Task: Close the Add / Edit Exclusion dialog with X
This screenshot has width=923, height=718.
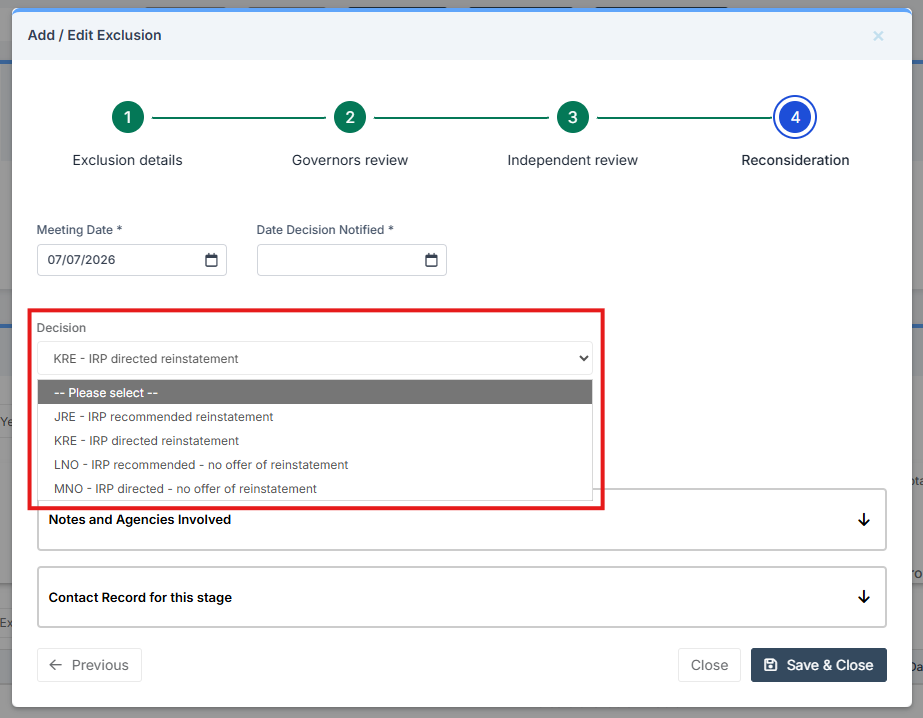Action: tap(878, 36)
